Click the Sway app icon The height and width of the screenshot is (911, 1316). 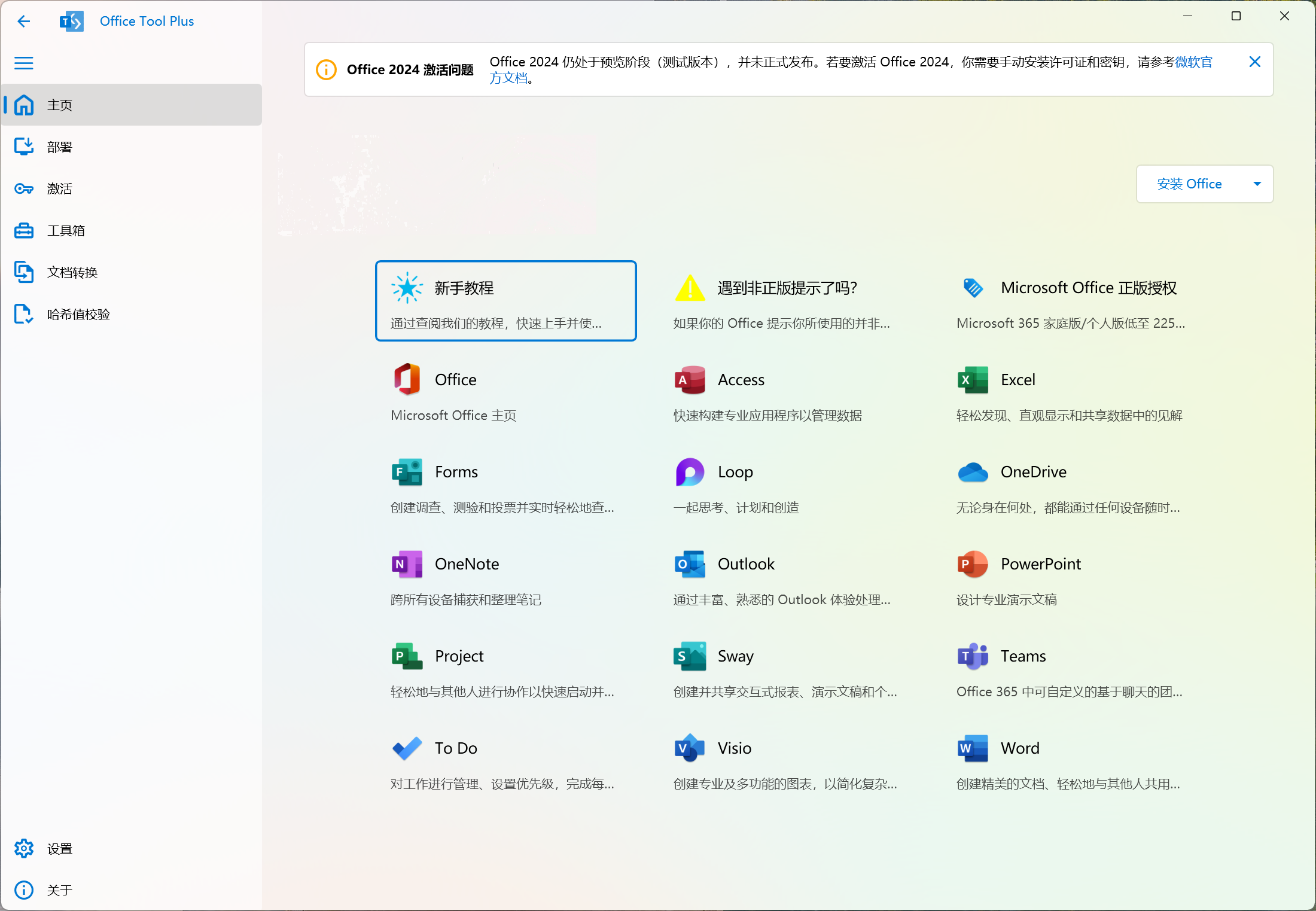pyautogui.click(x=690, y=656)
